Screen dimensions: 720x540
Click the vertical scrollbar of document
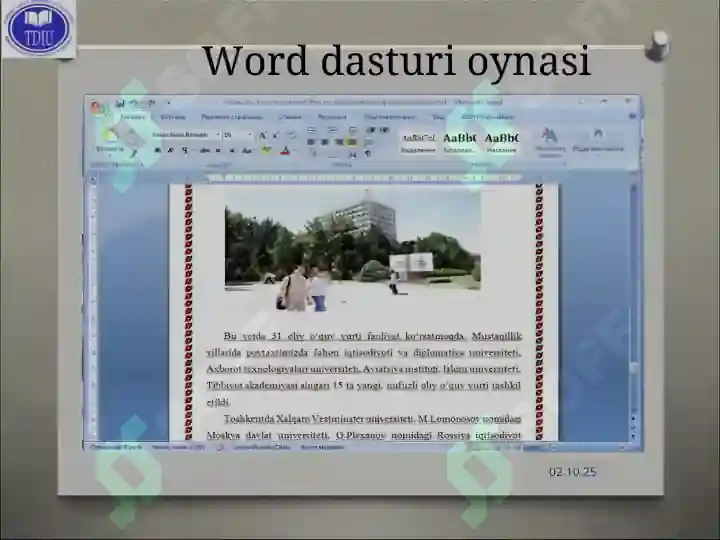coord(634,312)
